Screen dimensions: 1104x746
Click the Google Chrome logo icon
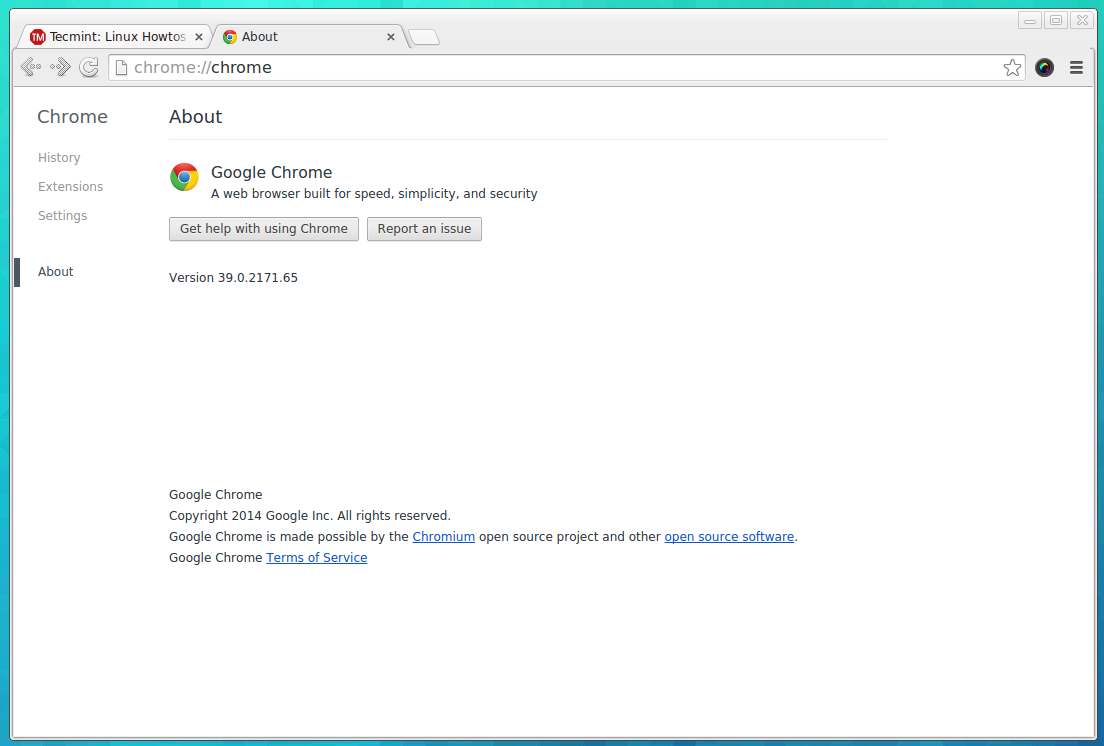point(184,177)
